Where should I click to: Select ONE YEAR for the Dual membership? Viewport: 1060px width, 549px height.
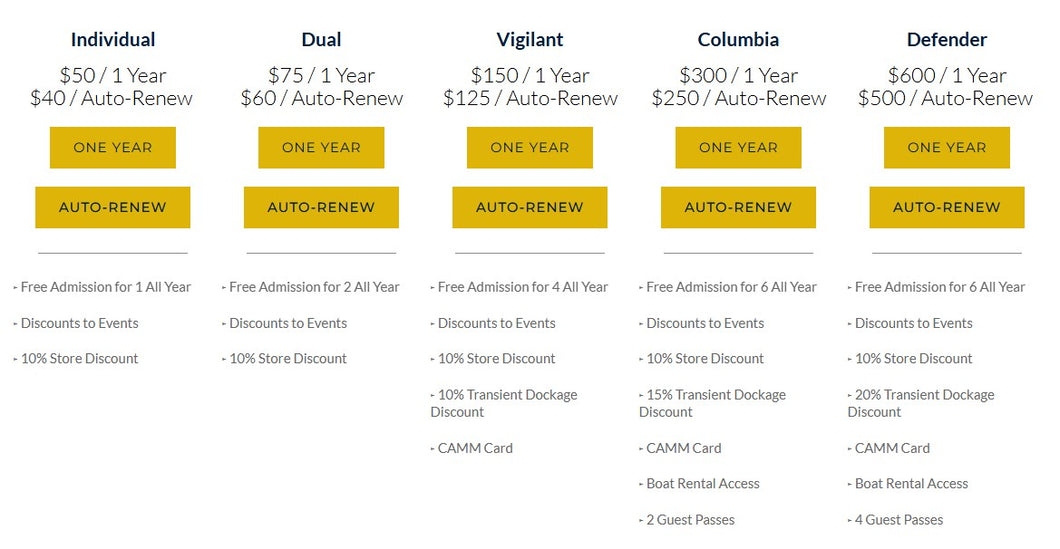coord(321,147)
